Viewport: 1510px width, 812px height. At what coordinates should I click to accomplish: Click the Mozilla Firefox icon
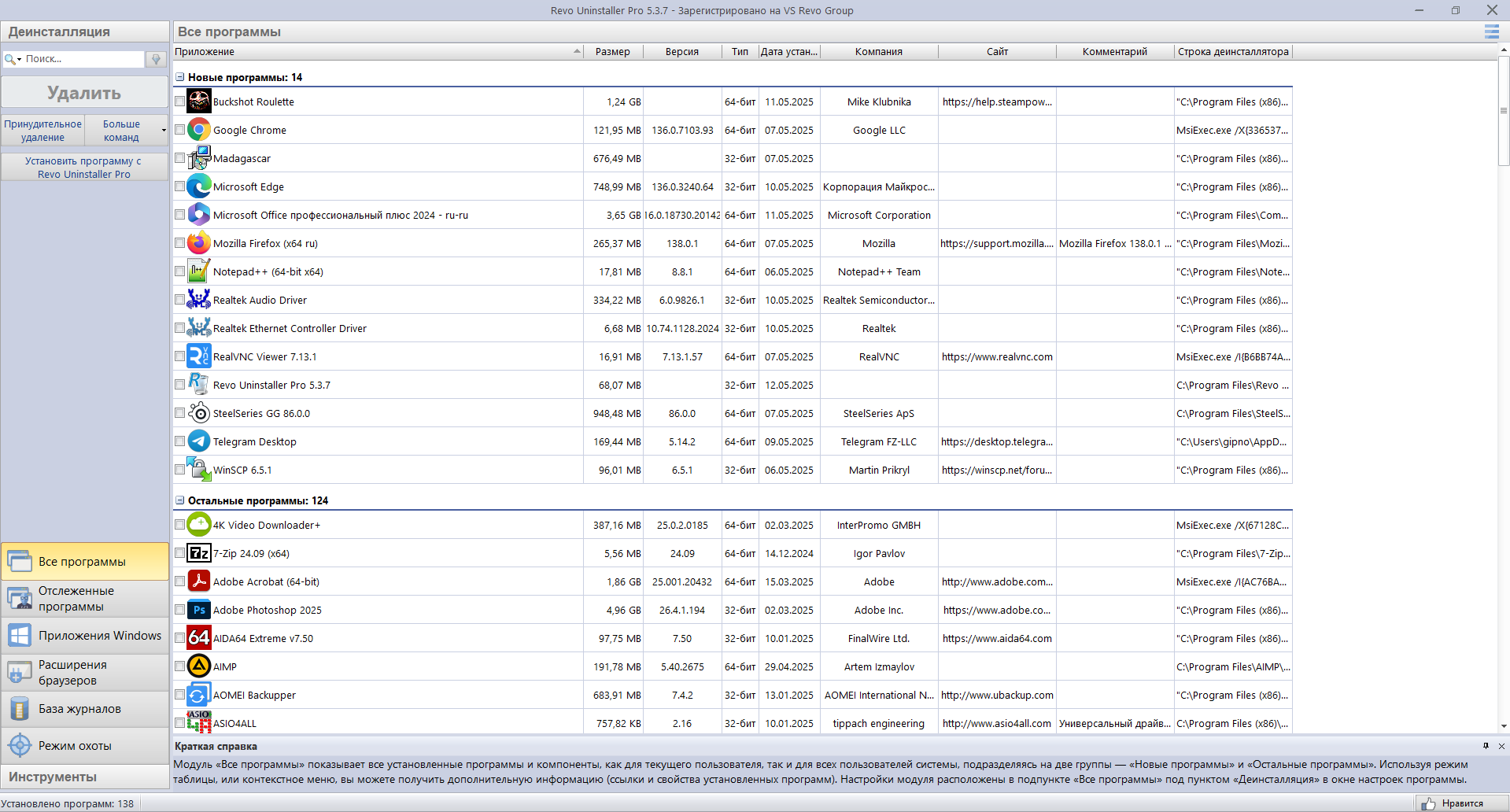(199, 243)
